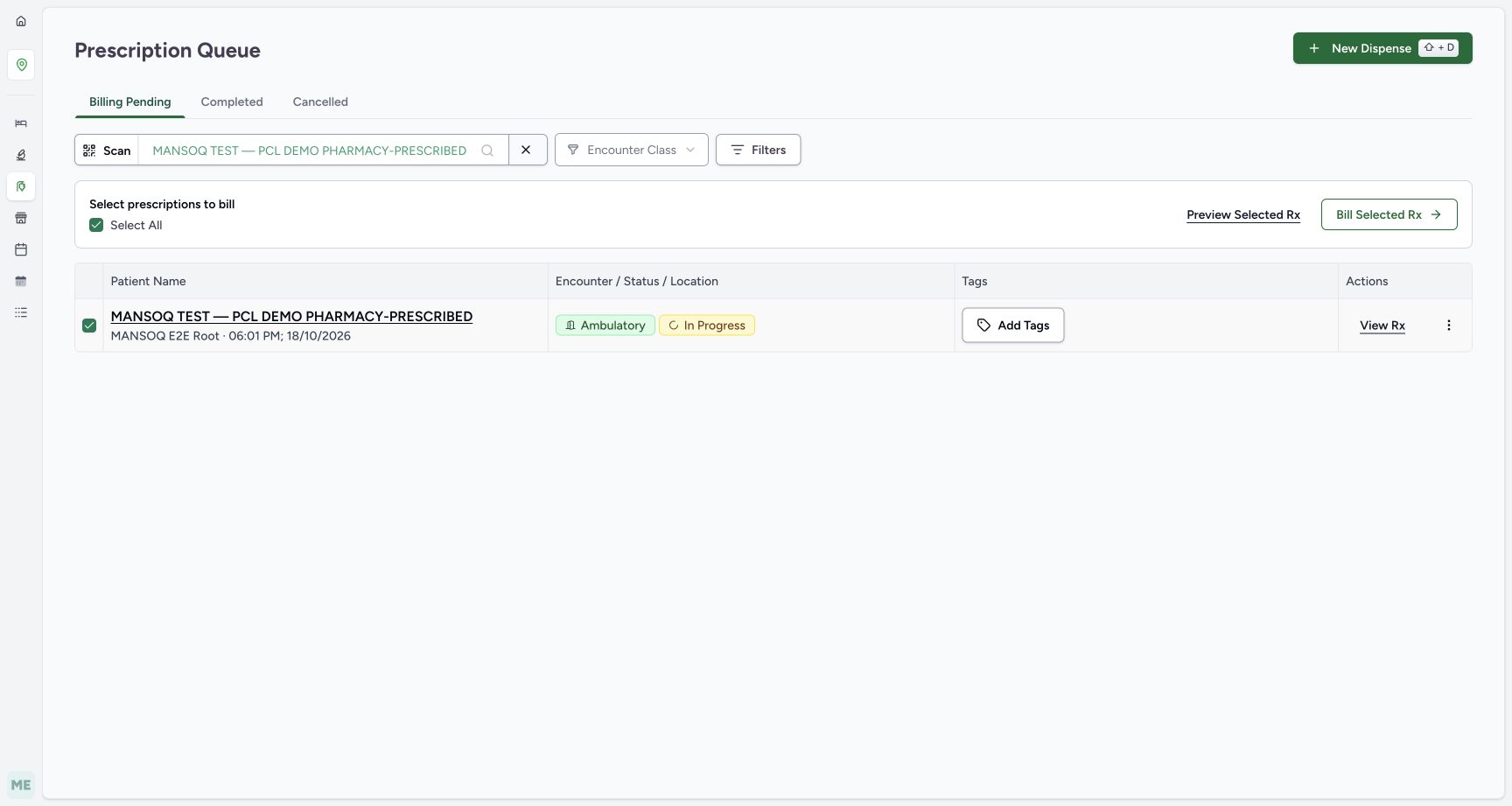Open the list icon in sidebar
1512x806 pixels.
click(21, 312)
